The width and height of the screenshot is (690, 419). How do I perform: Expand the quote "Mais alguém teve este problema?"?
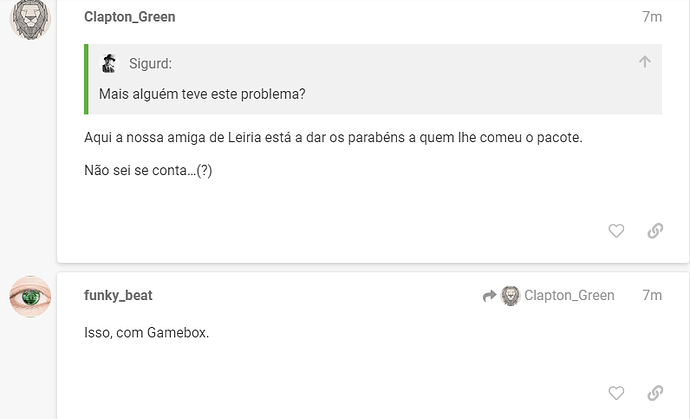[x=202, y=94]
